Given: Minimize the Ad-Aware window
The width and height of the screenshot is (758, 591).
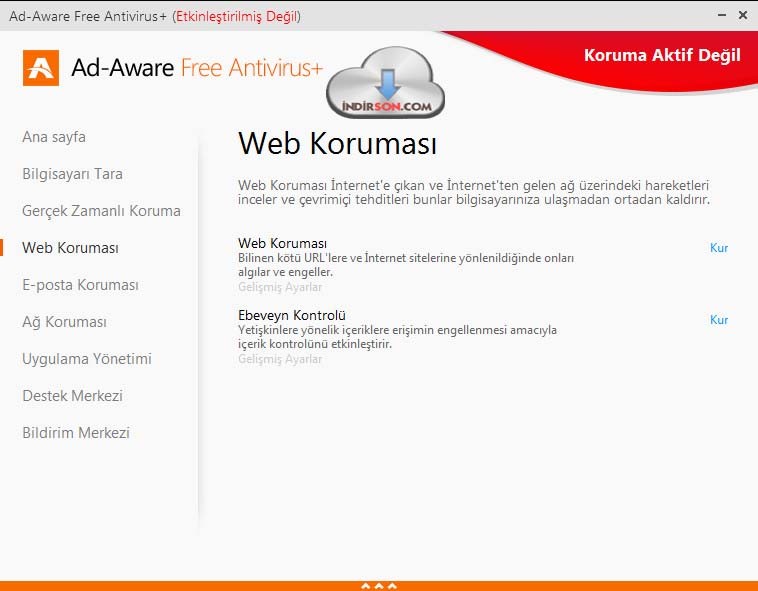Looking at the screenshot, I should pyautogui.click(x=722, y=15).
